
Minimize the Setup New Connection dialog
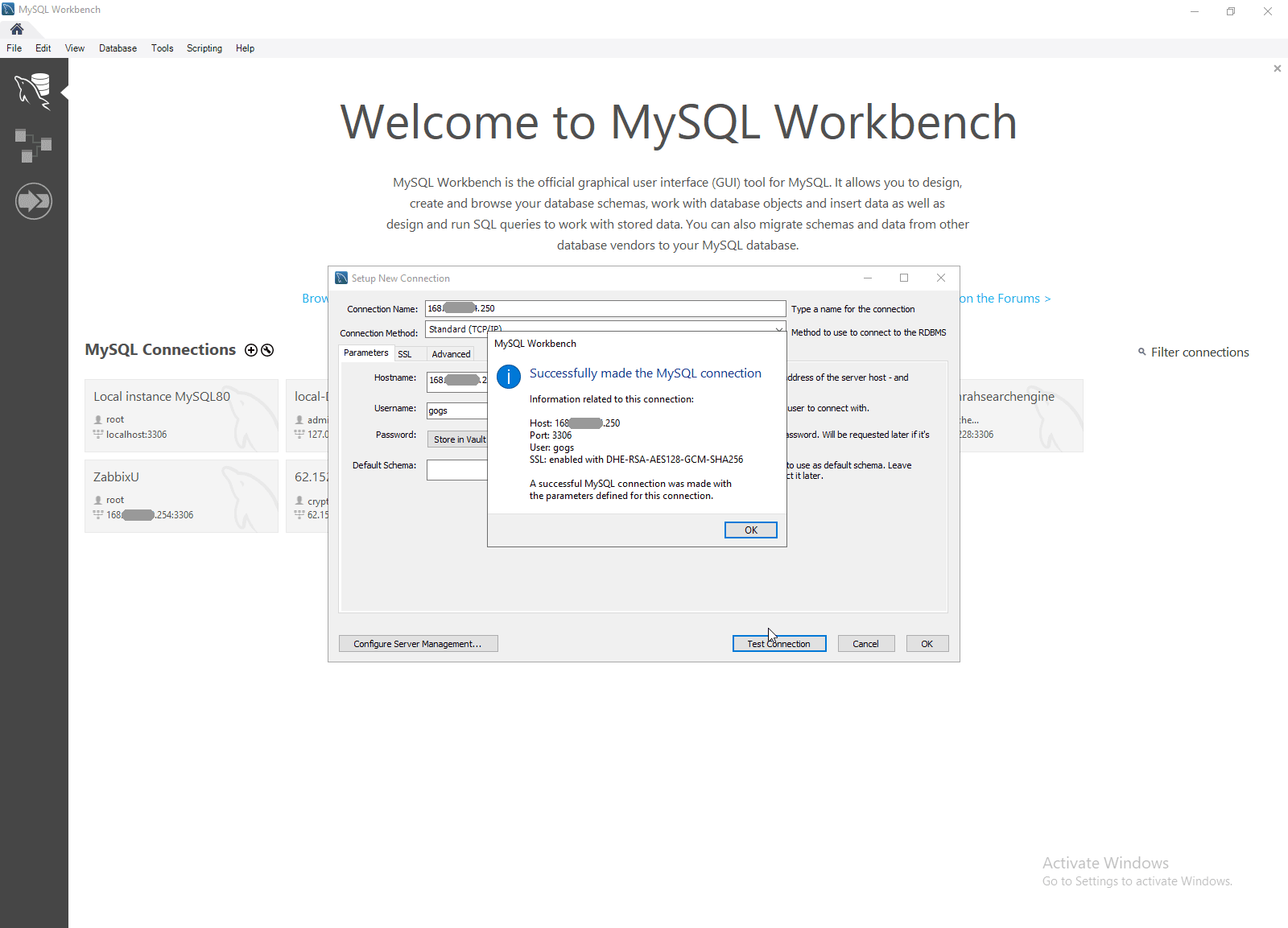[x=868, y=278]
